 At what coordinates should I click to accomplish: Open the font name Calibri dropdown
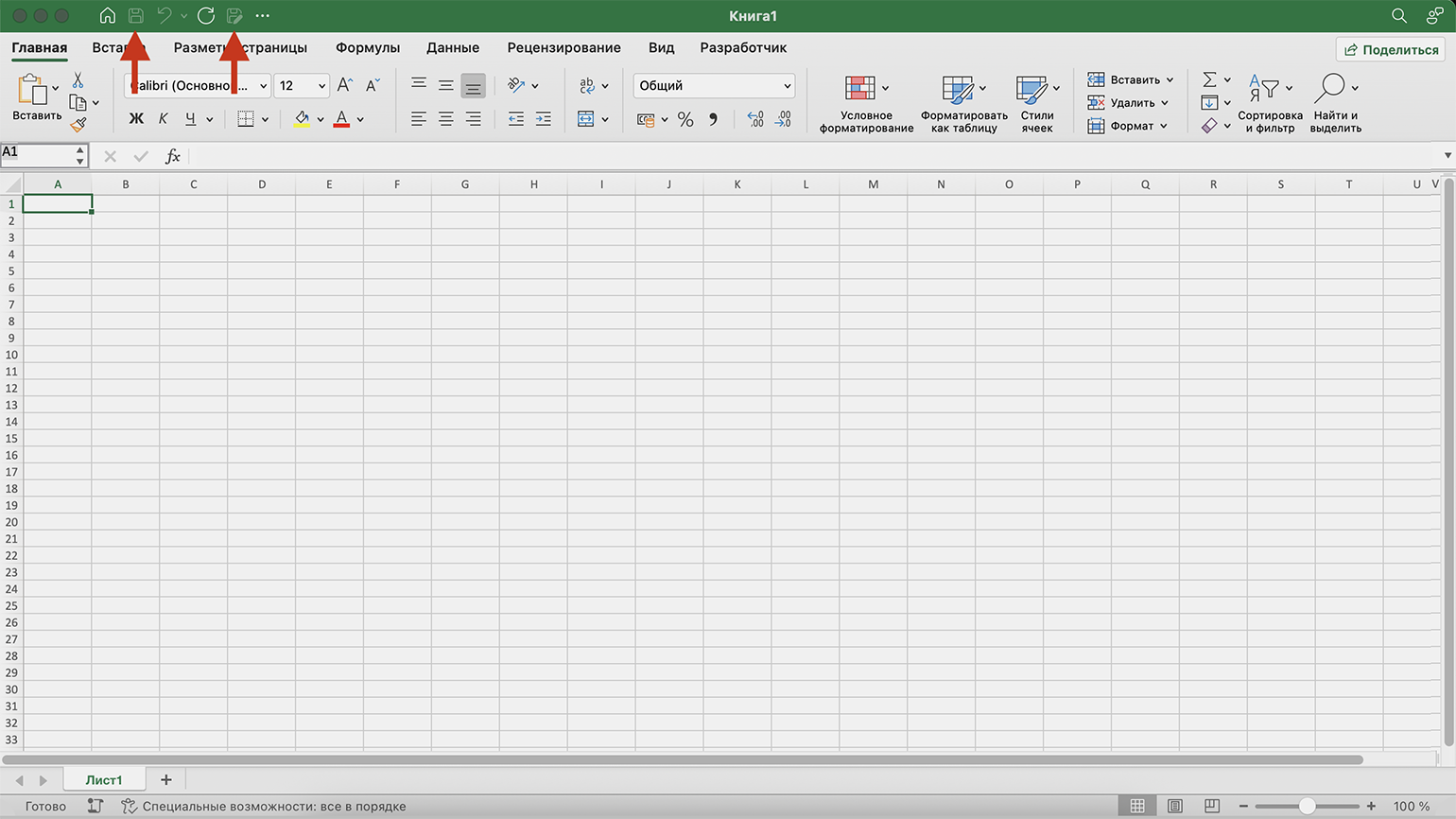(263, 86)
